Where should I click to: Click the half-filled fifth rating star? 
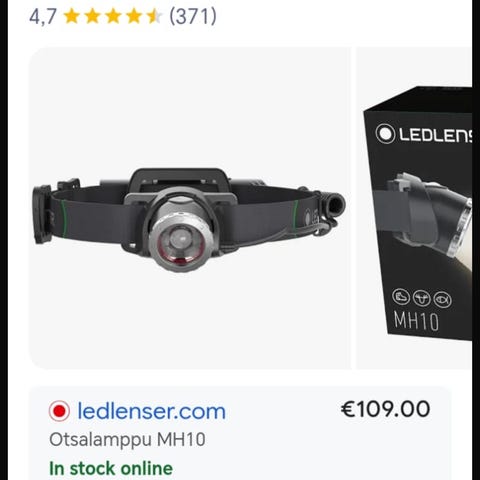coord(154,16)
